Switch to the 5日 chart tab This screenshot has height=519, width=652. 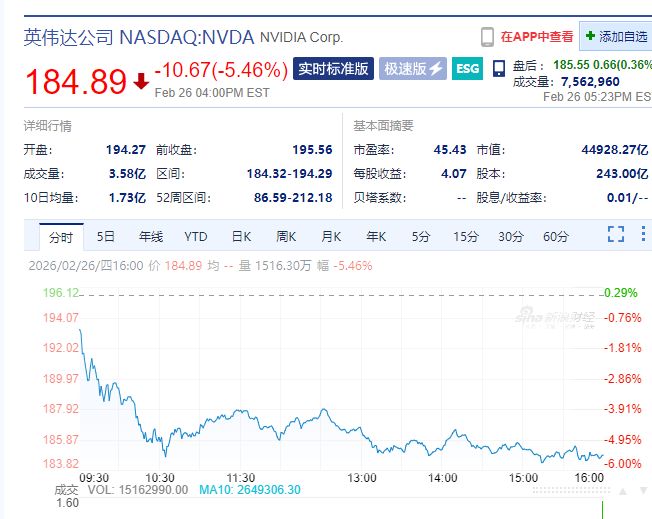coord(105,237)
